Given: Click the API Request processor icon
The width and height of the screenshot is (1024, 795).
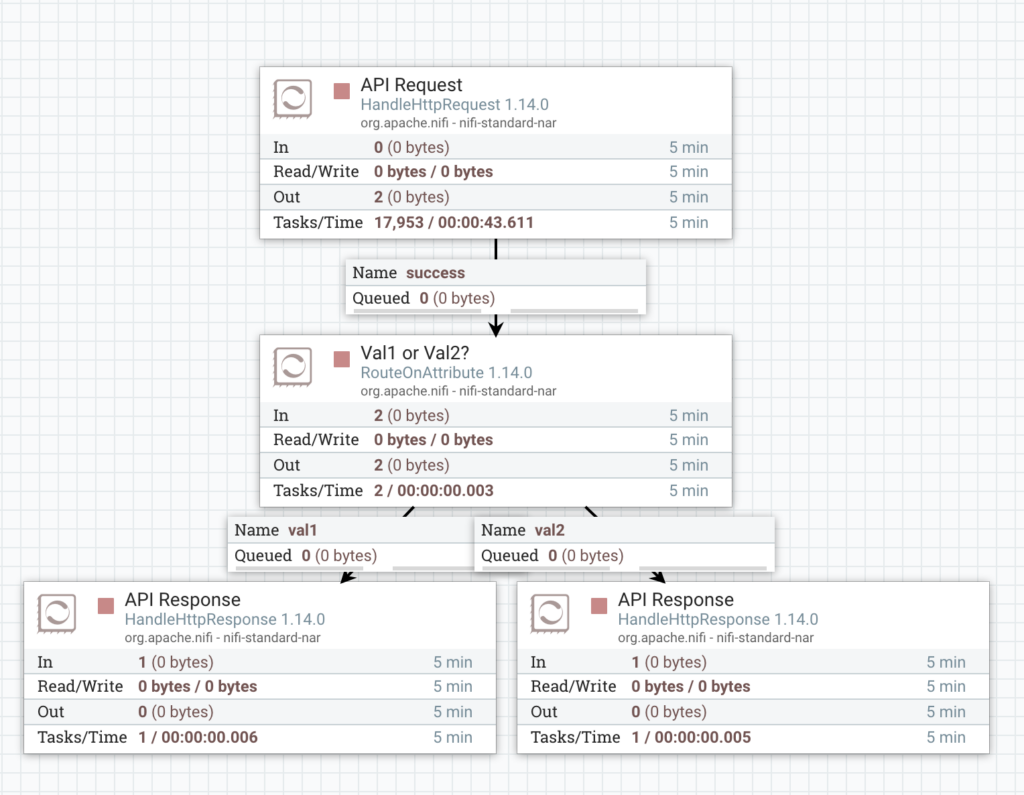Looking at the screenshot, I should point(293,99).
